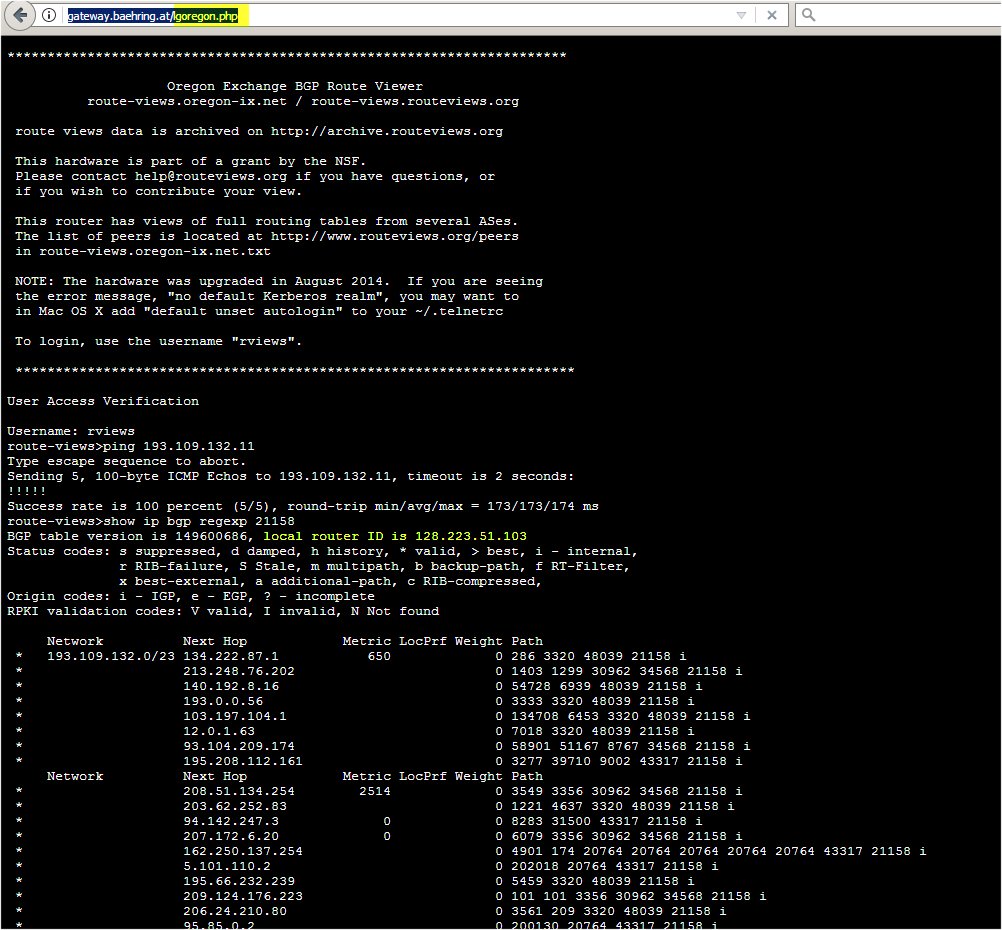Image resolution: width=1002 pixels, height=930 pixels.
Task: Click the 'User Access Verification' line
Action: 102,401
